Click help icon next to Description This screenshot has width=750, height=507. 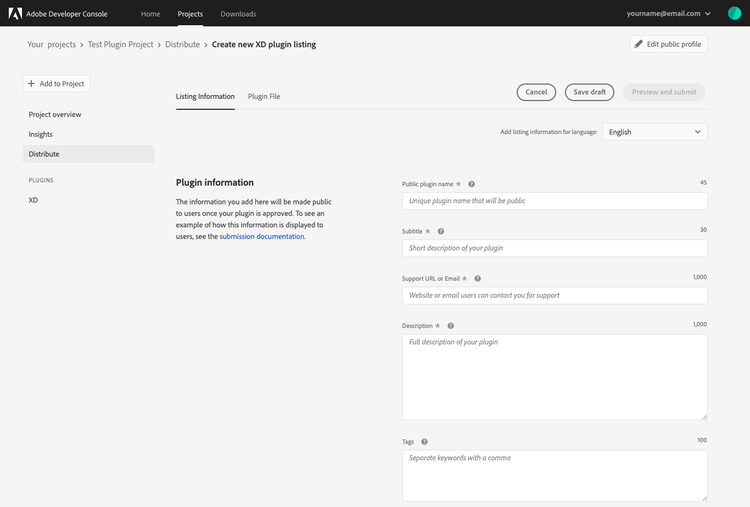coord(451,326)
